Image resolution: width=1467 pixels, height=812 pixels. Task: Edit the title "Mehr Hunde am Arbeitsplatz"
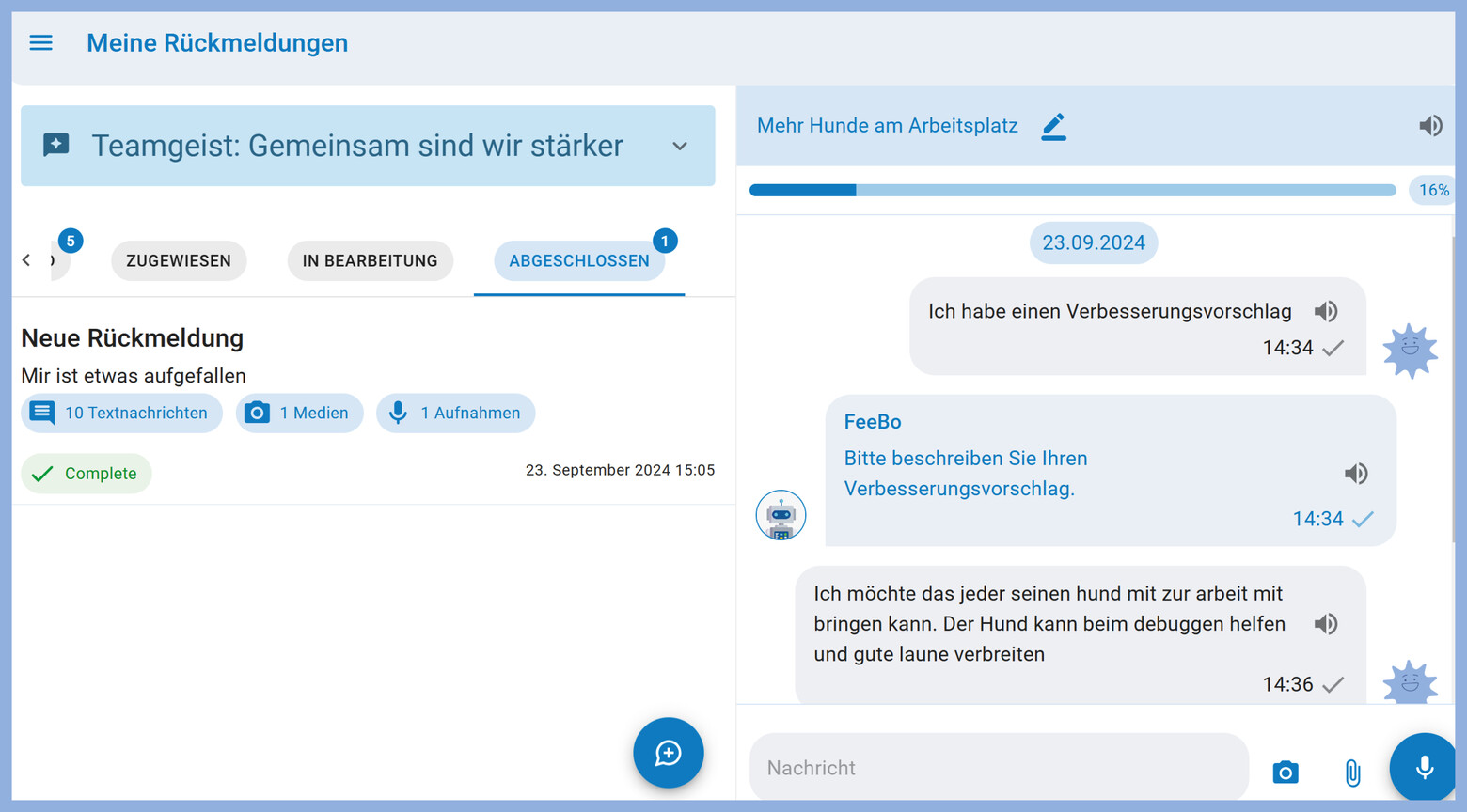1053,126
